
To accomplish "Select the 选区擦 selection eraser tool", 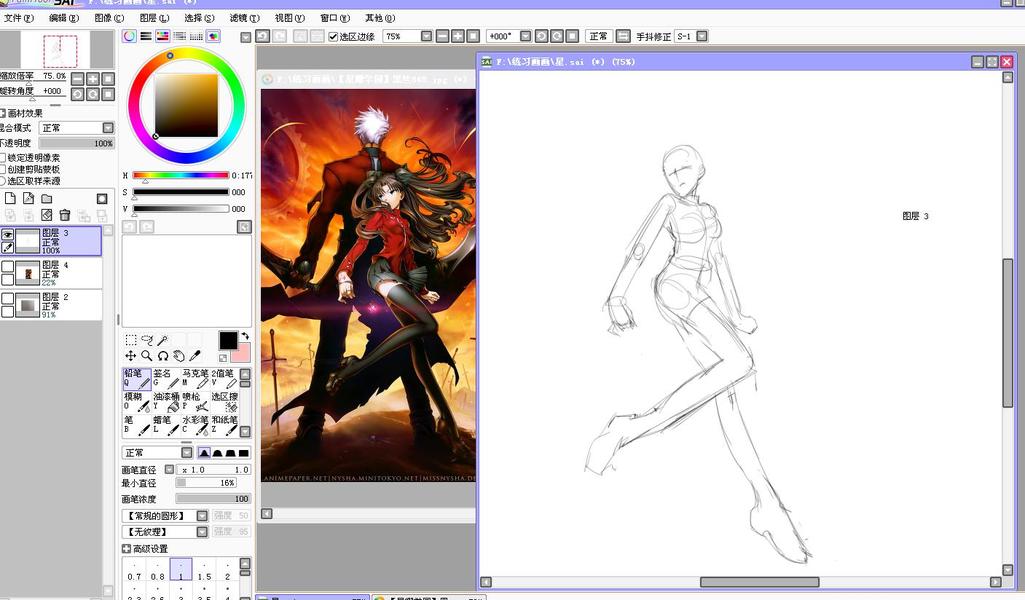I will coord(224,401).
